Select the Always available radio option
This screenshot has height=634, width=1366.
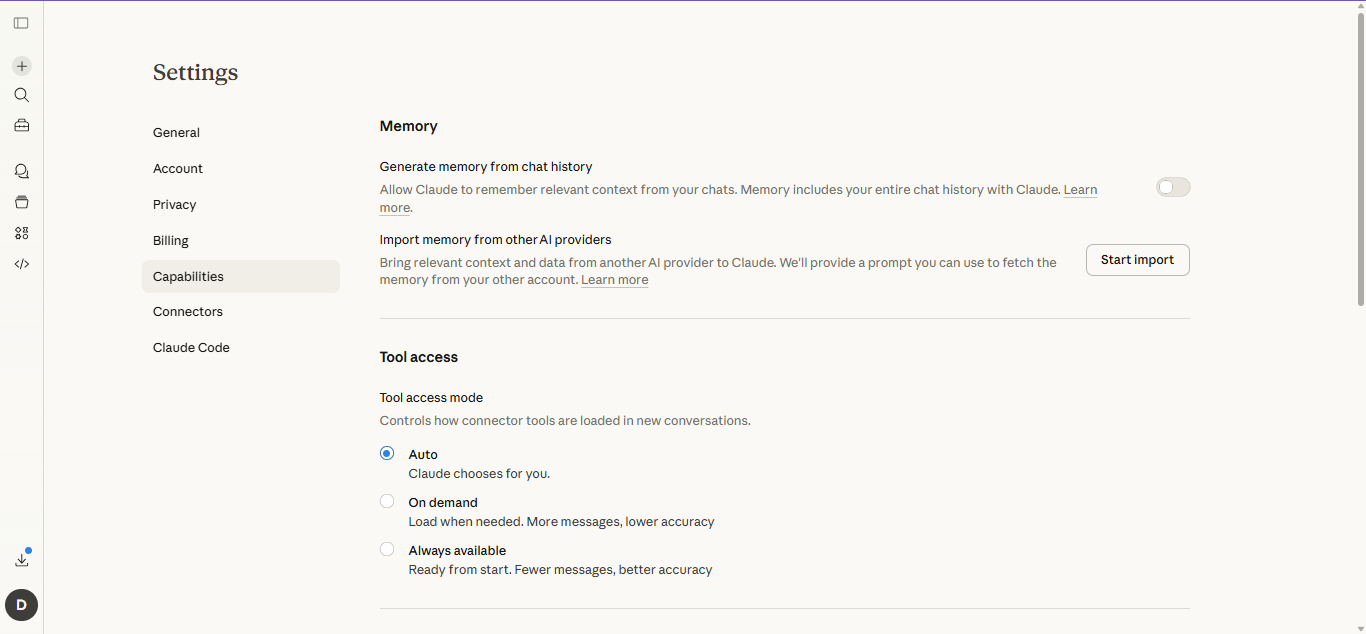tap(387, 549)
